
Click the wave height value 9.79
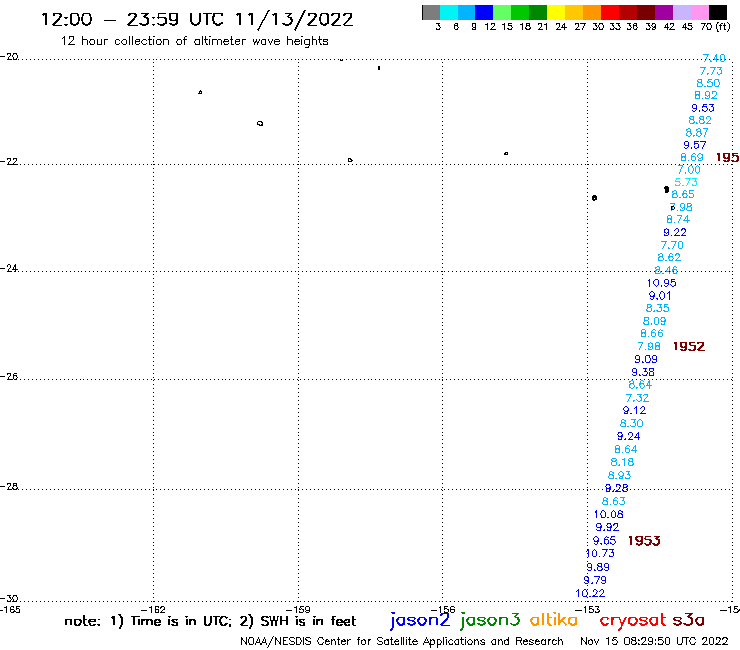pos(595,580)
